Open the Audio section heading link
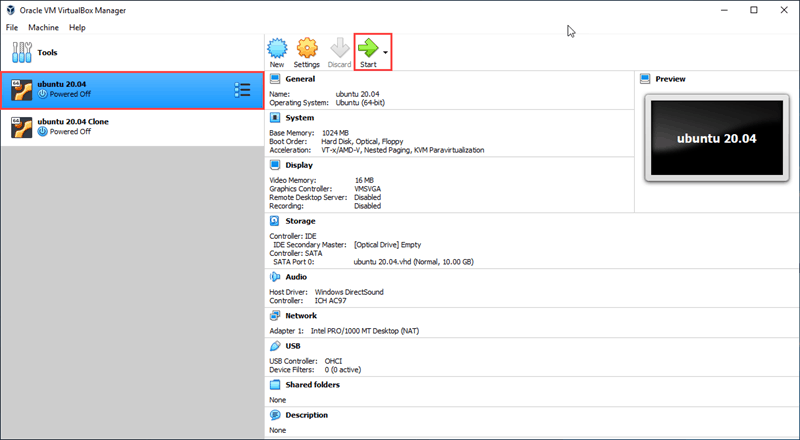The width and height of the screenshot is (800, 440). click(296, 277)
